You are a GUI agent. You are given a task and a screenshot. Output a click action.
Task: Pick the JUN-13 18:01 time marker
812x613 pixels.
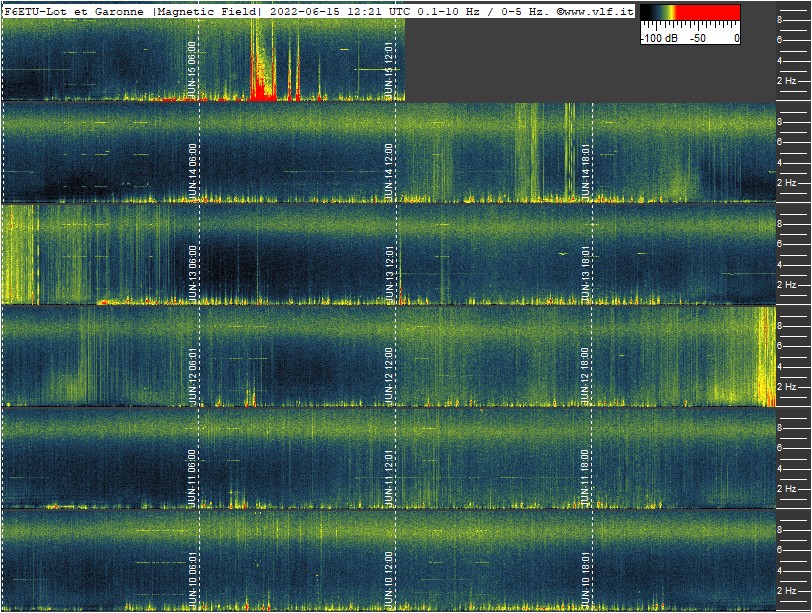[585, 274]
